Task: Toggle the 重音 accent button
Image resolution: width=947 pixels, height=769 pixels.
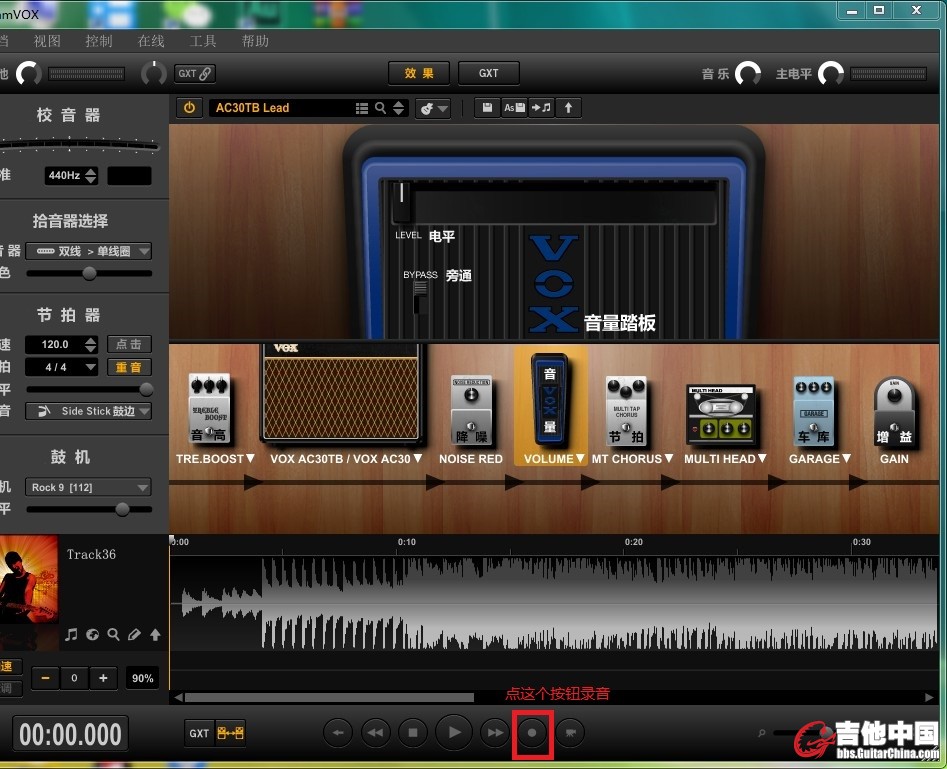Action: [129, 367]
